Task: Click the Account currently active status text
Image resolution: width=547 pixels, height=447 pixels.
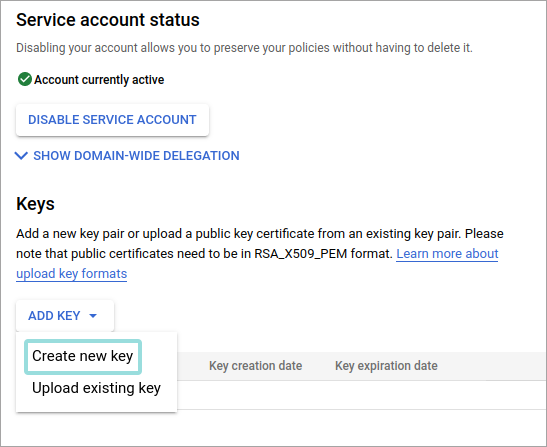Action: [x=99, y=80]
